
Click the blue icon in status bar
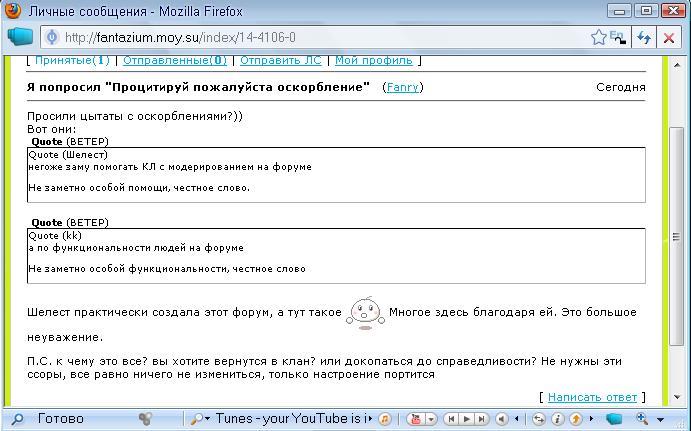pos(613,419)
